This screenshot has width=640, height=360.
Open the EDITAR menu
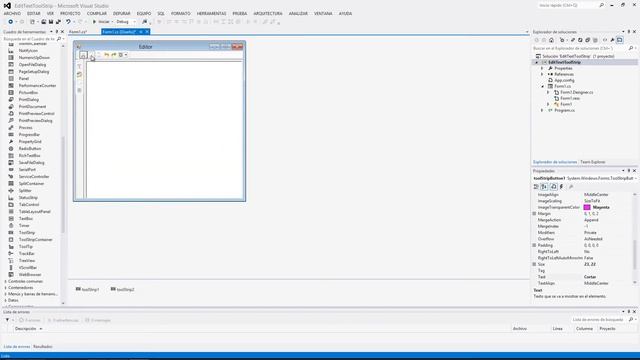coord(34,13)
